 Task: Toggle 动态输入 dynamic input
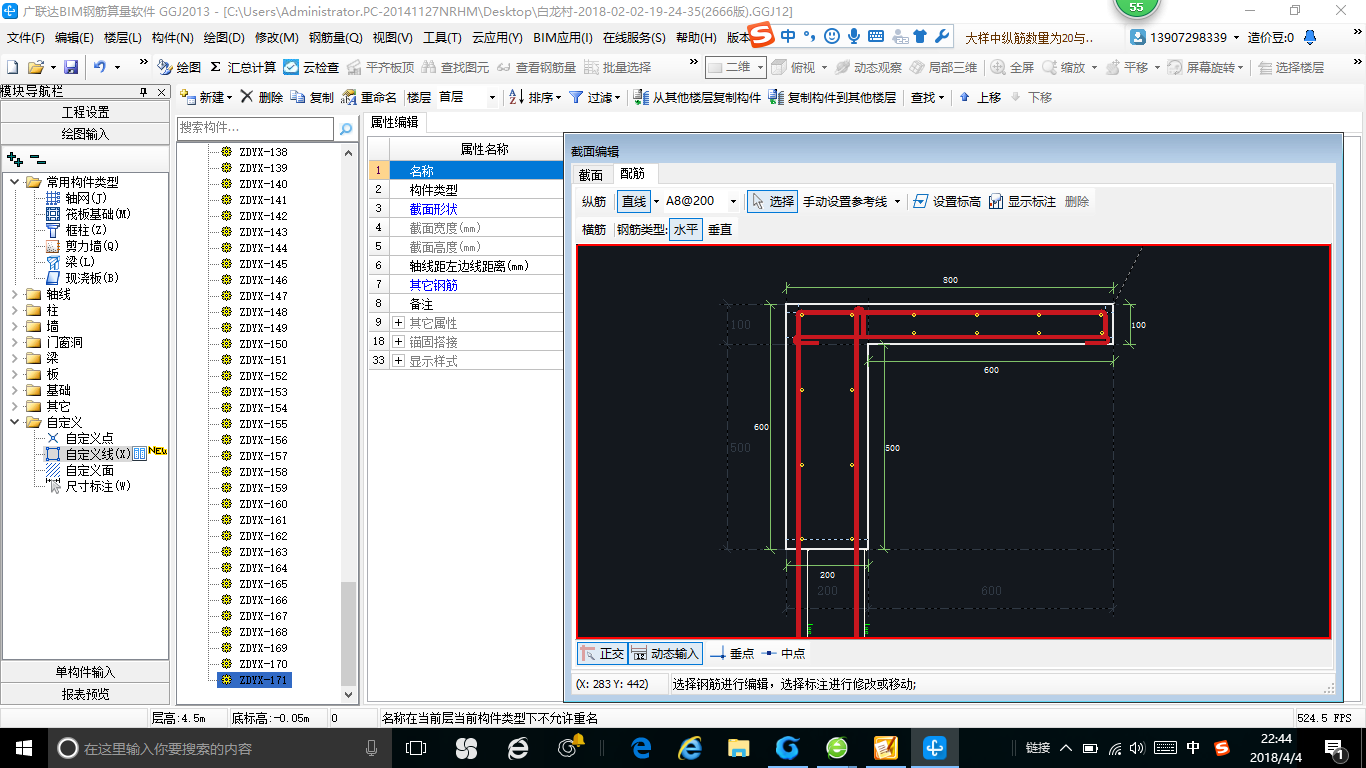point(666,653)
